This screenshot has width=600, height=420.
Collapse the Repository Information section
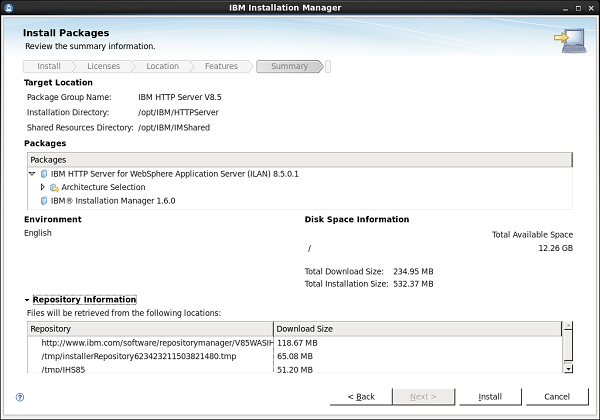(27, 300)
